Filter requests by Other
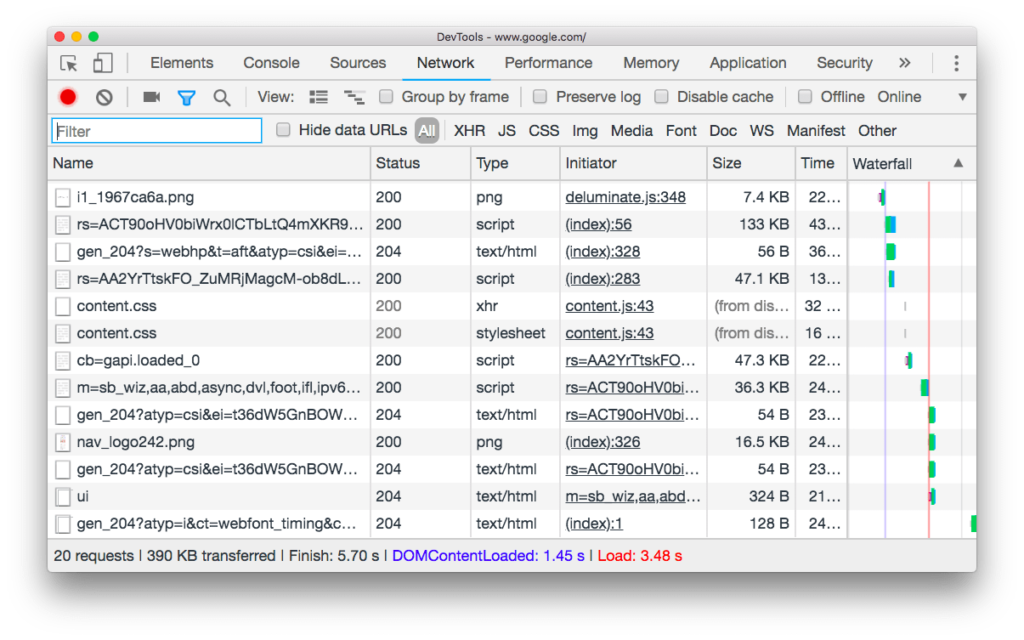The width and height of the screenshot is (1024, 640). [877, 131]
